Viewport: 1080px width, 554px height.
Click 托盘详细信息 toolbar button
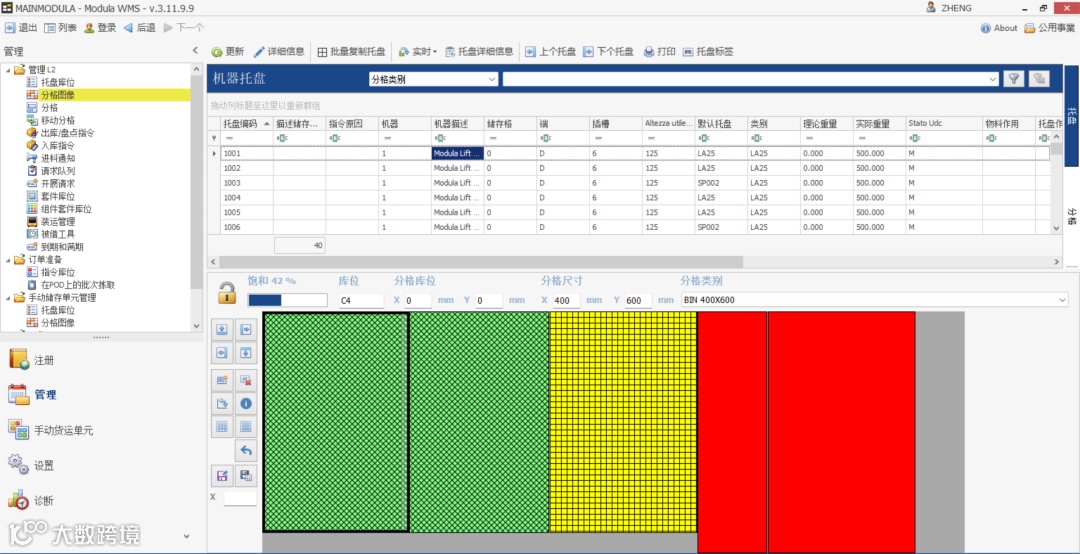[x=479, y=52]
